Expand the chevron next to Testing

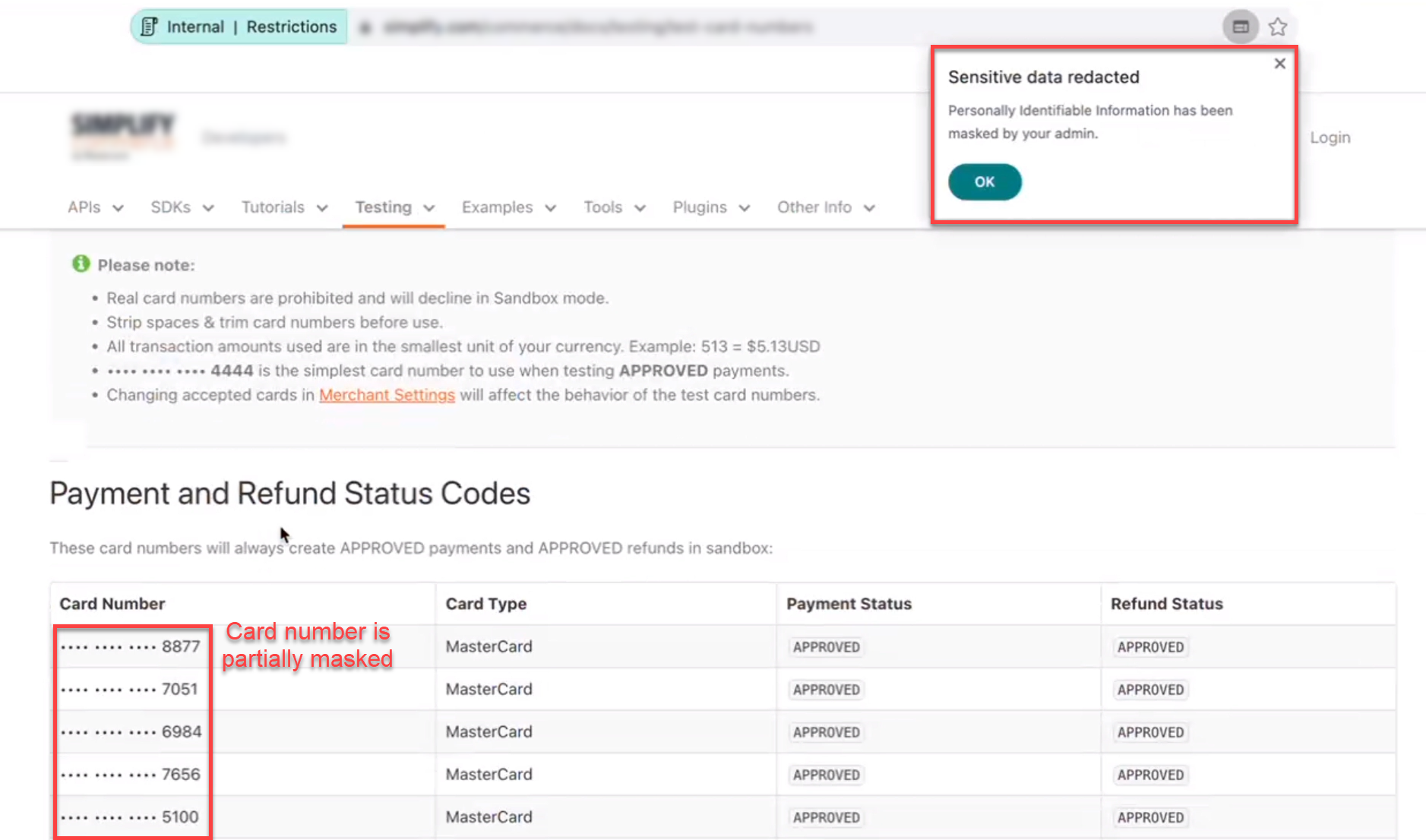[x=428, y=208]
